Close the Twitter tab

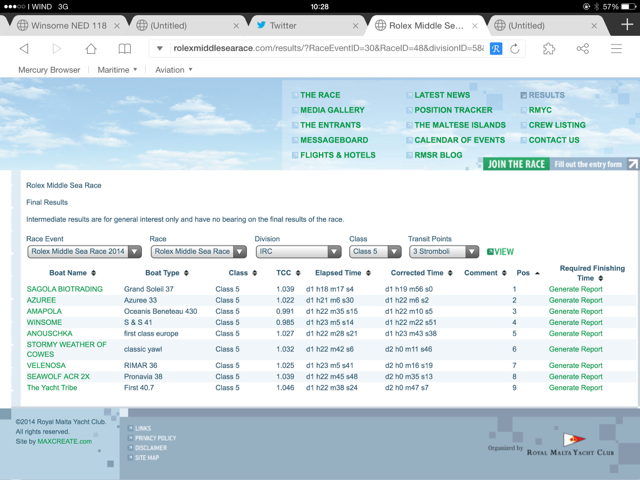356,26
